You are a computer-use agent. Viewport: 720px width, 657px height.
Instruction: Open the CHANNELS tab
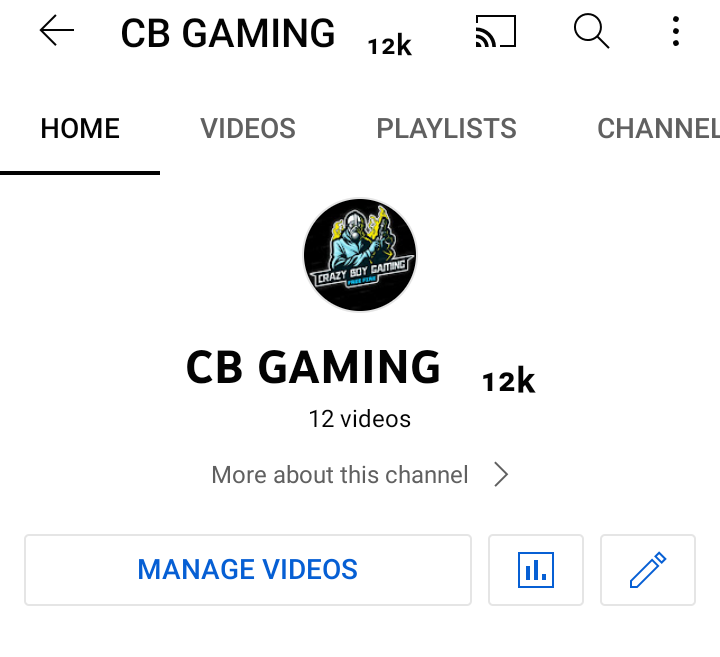658,128
